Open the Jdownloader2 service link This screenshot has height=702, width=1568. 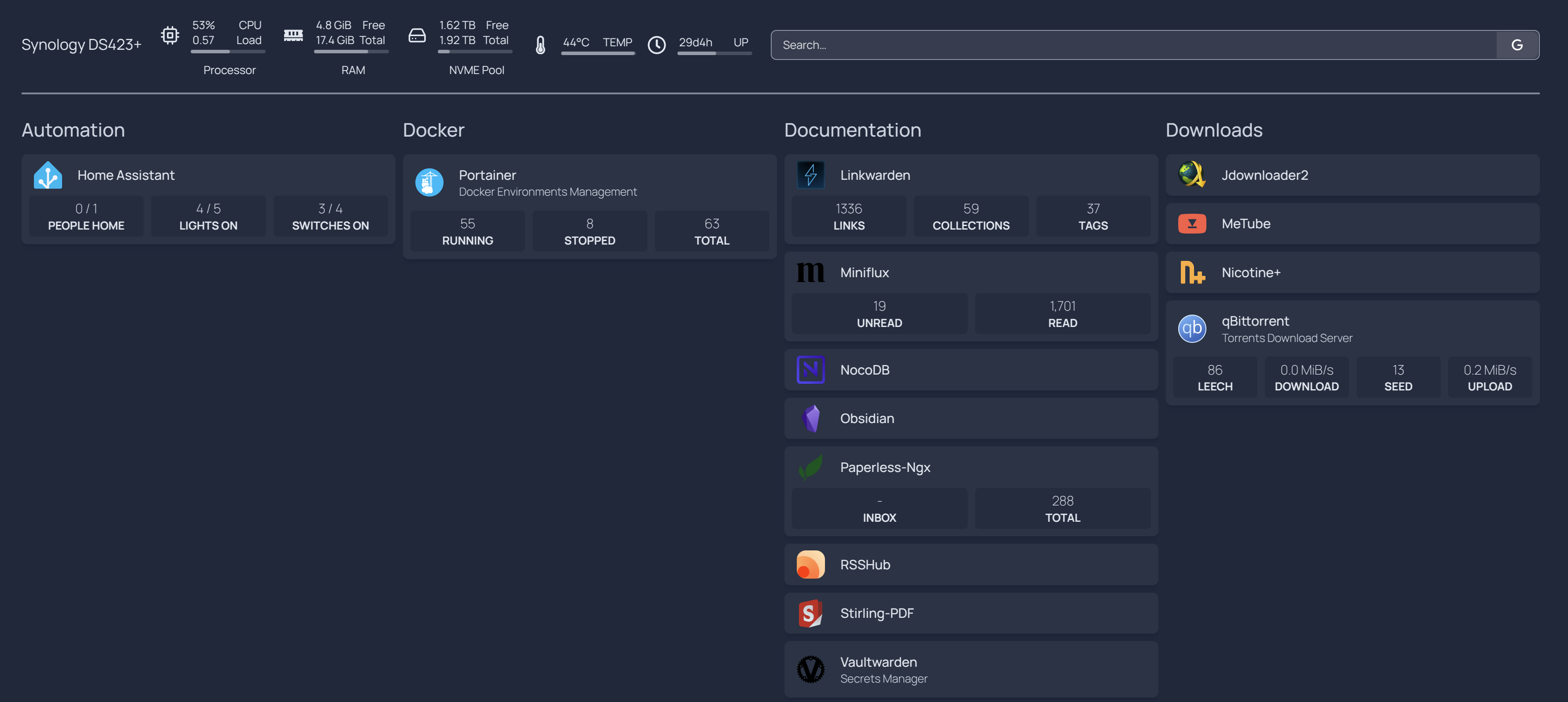click(x=1265, y=175)
